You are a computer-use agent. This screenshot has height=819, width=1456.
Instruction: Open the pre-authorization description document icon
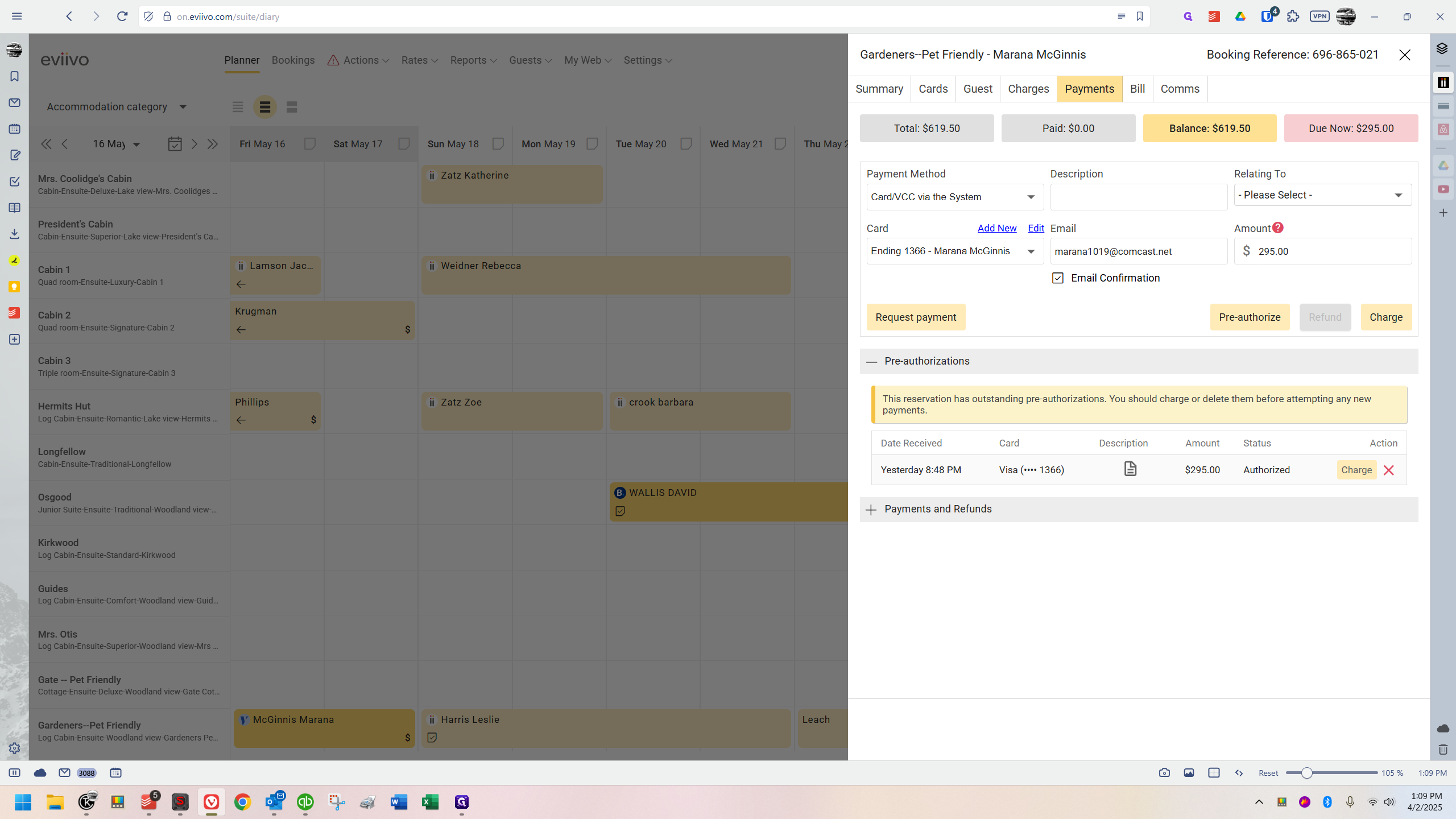click(x=1130, y=469)
